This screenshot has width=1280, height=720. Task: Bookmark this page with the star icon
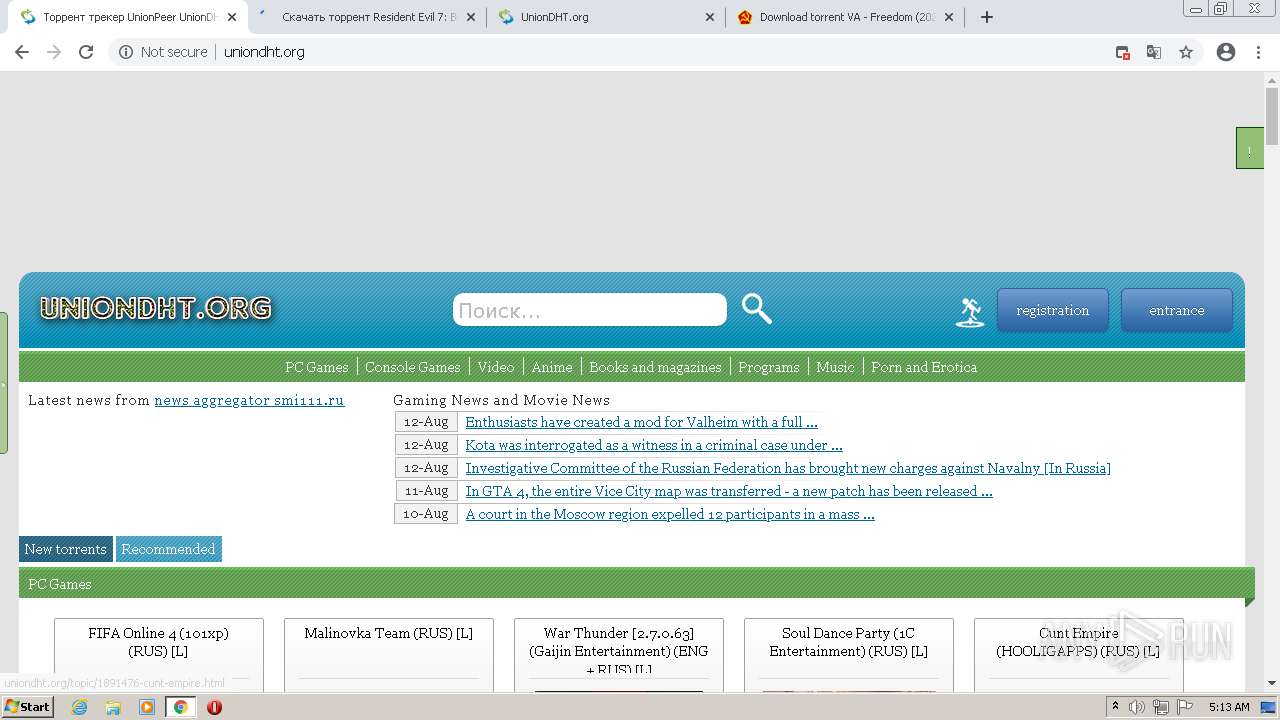1186,52
